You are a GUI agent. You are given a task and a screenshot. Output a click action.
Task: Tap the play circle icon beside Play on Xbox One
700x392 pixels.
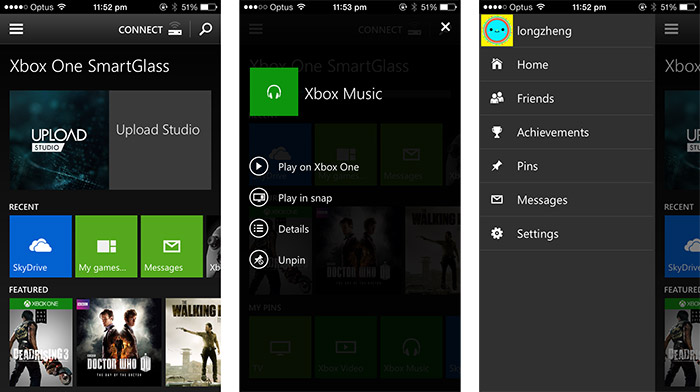pos(259,167)
